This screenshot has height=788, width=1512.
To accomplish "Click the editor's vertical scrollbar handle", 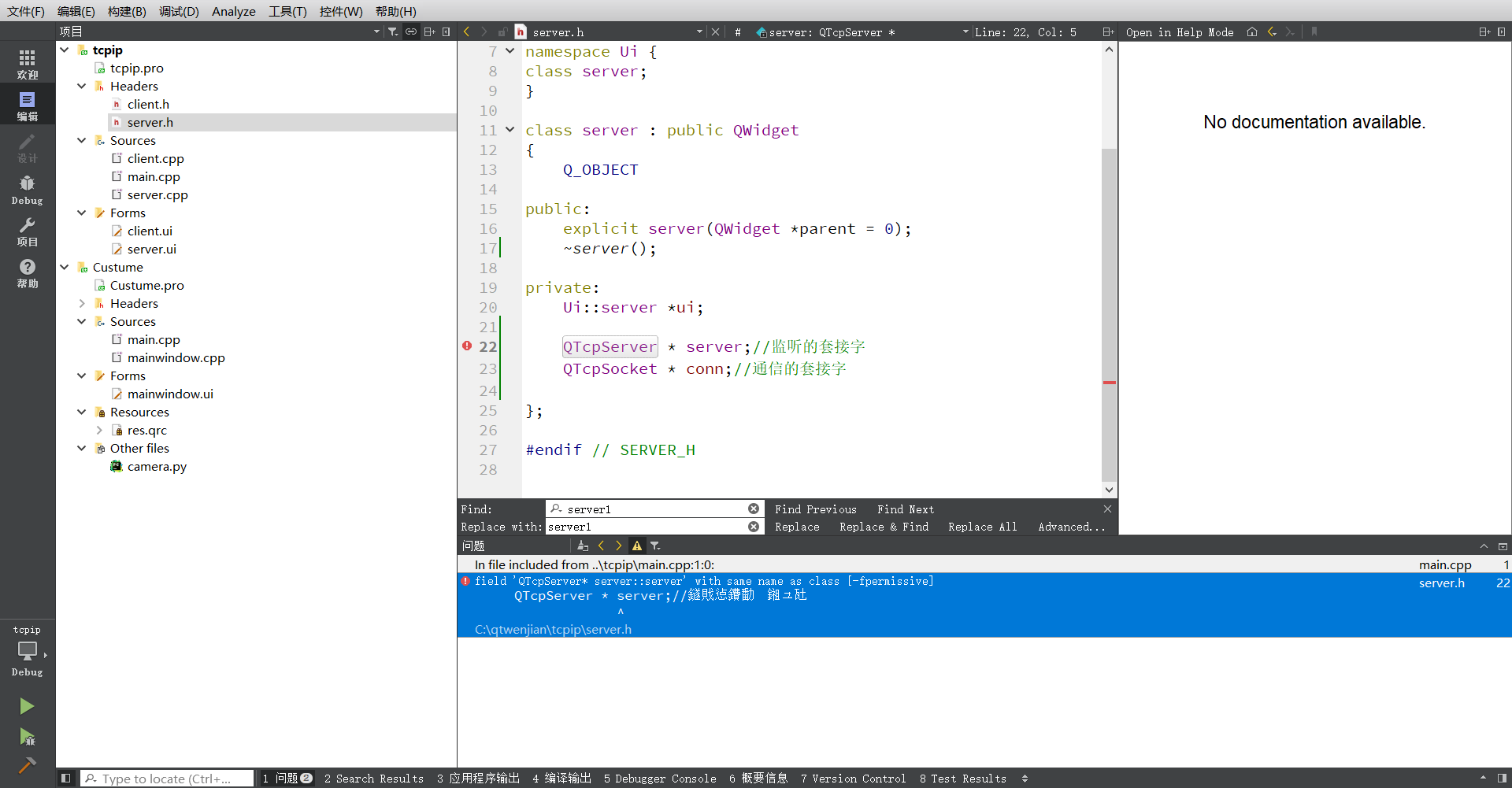I will pos(1109,315).
